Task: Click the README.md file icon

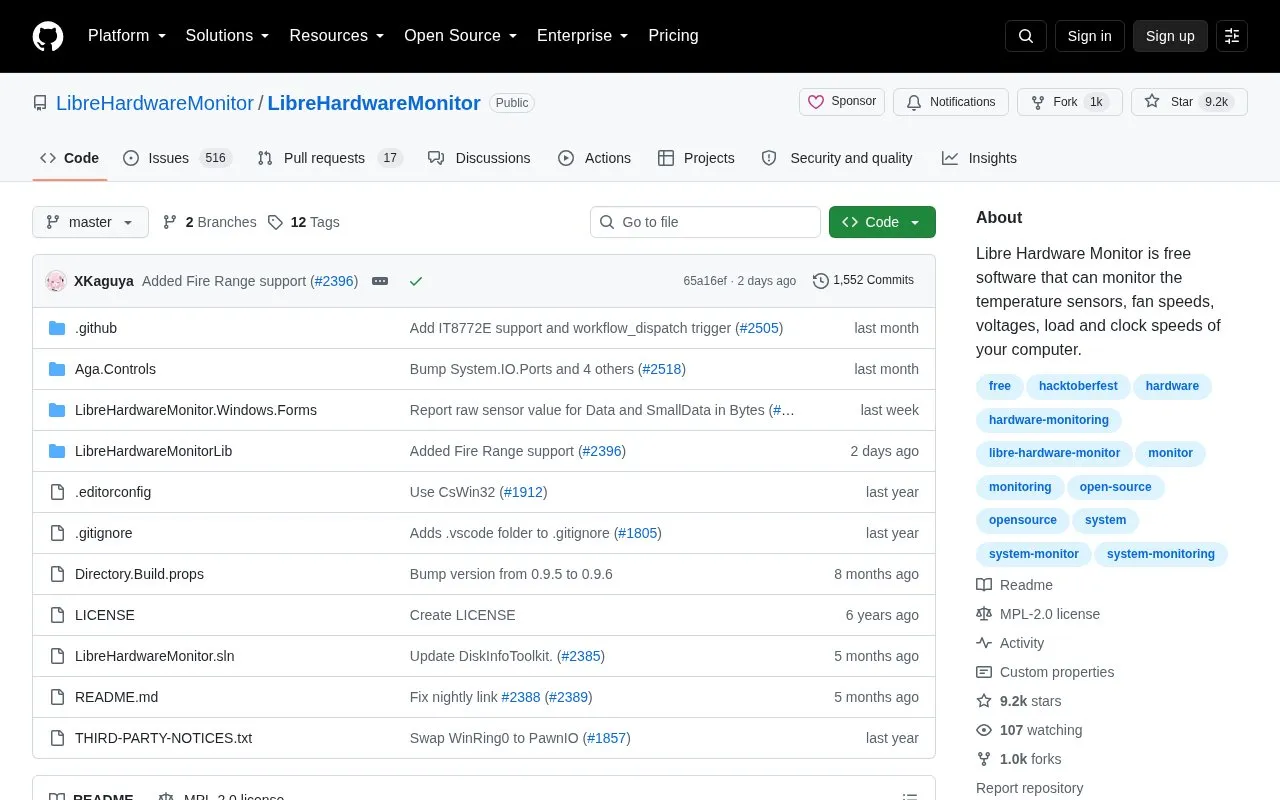Action: tap(57, 697)
